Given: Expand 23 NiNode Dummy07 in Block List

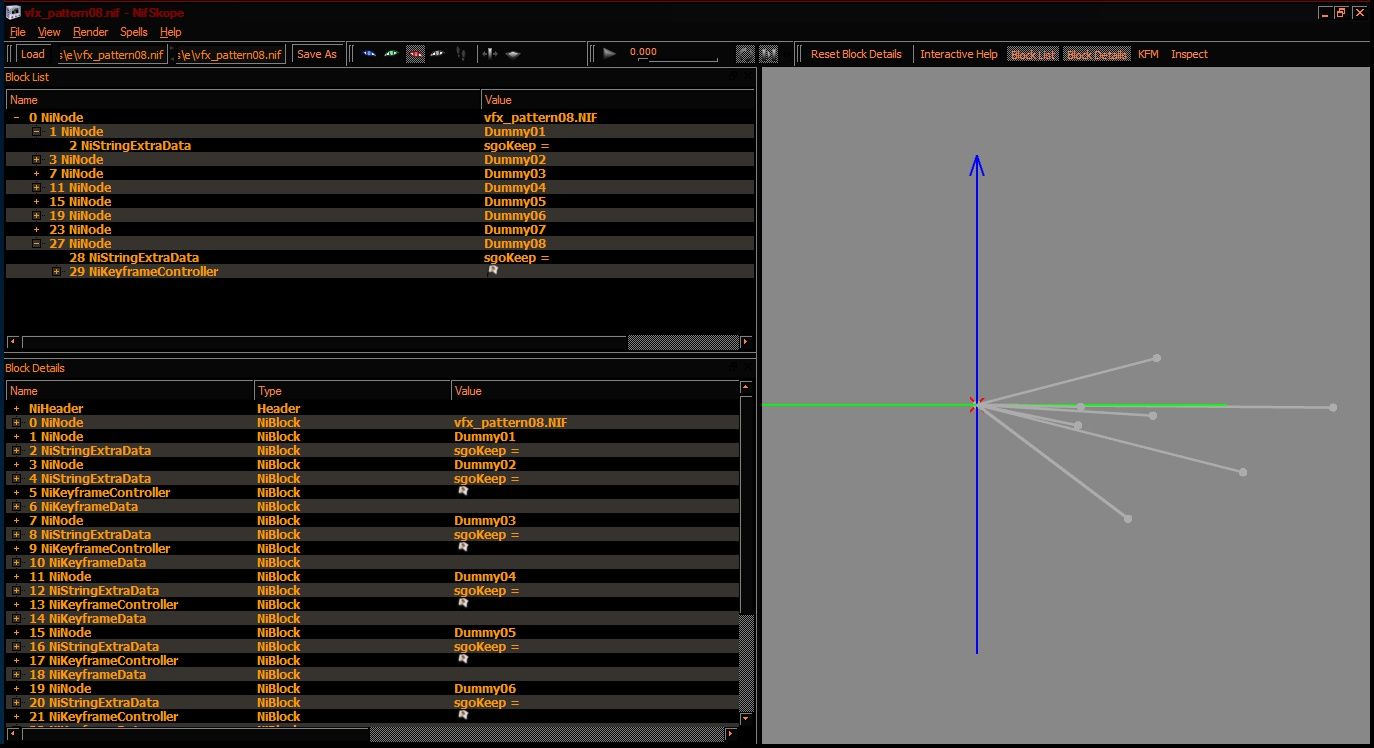Looking at the screenshot, I should (x=36, y=230).
